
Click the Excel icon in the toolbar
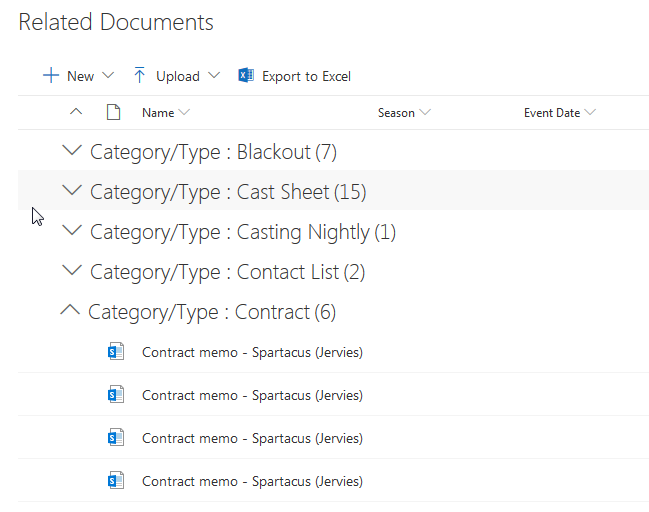click(x=246, y=76)
